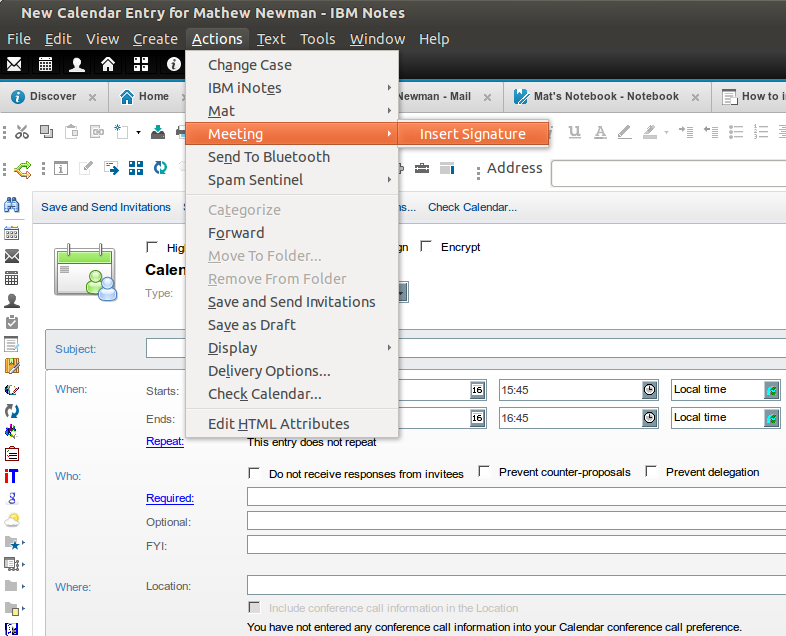The height and width of the screenshot is (636, 786).
Task: Open start Local time zone selector
Action: (x=771, y=390)
